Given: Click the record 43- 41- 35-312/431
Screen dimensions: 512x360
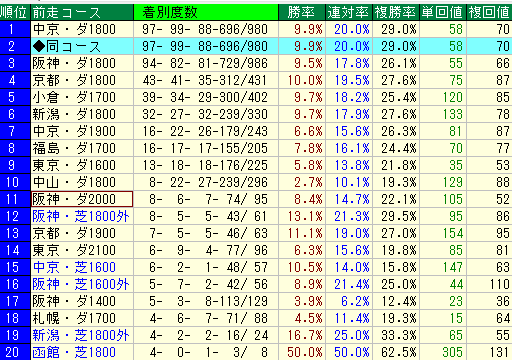Looking at the screenshot, I should tap(206, 80).
